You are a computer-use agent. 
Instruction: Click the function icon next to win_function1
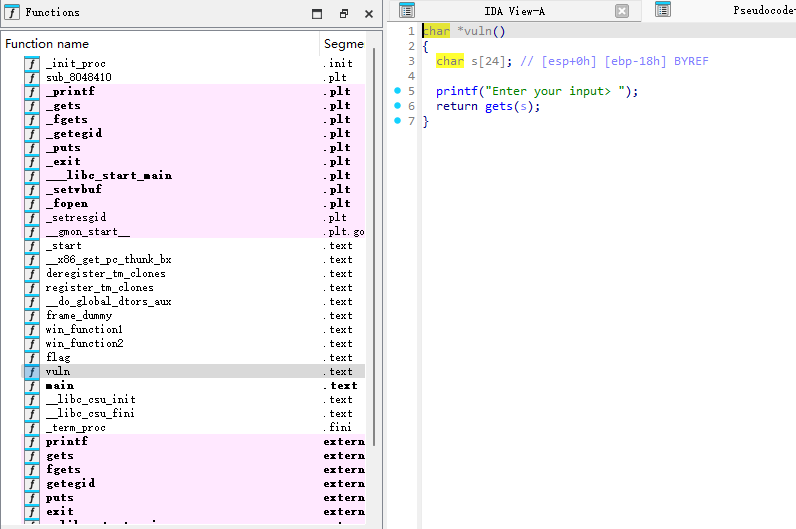[x=32, y=329]
